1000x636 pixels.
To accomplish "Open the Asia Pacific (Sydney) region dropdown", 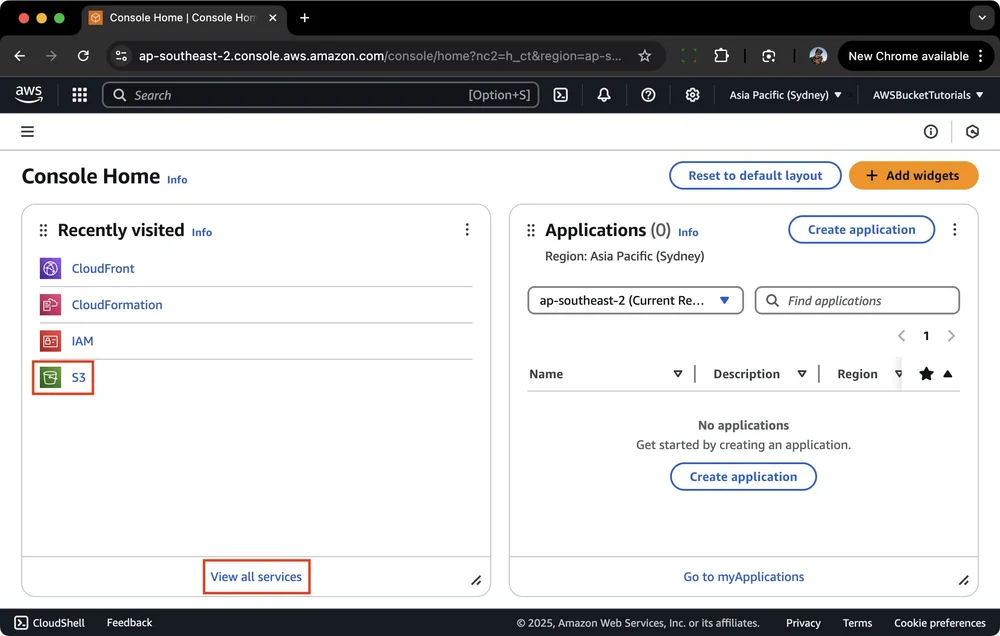I will coord(785,95).
